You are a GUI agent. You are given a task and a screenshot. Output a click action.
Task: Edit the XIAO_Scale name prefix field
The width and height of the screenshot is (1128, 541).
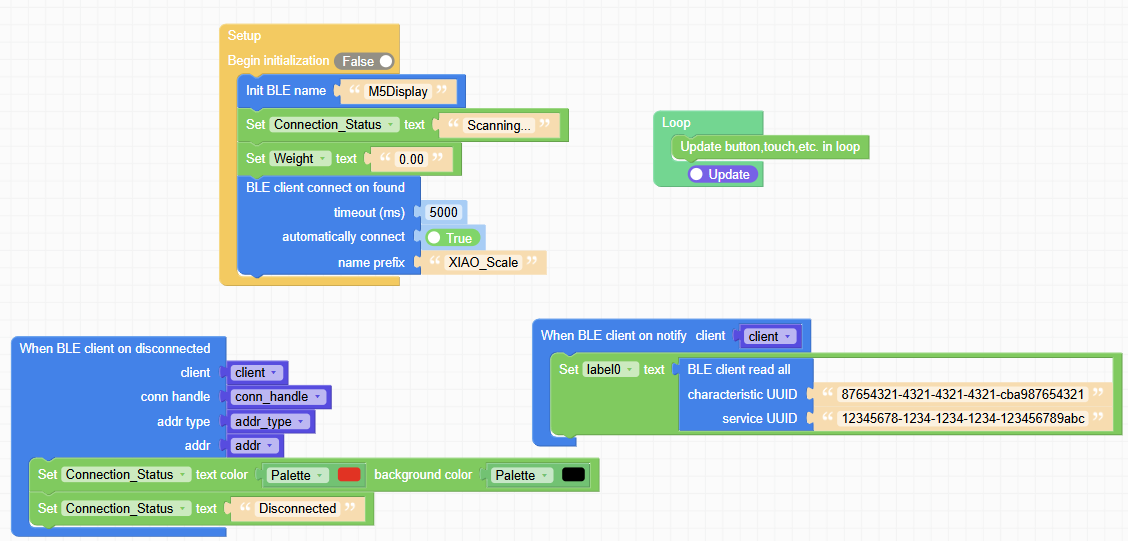pyautogui.click(x=483, y=263)
